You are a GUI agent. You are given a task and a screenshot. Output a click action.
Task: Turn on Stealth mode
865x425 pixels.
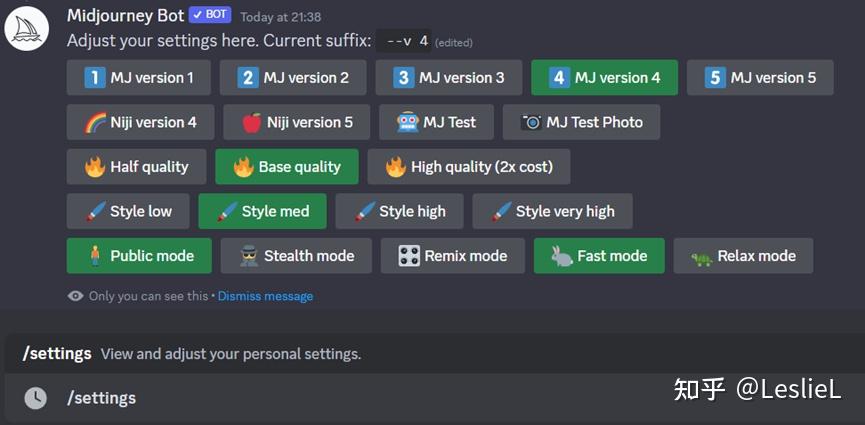[296, 256]
